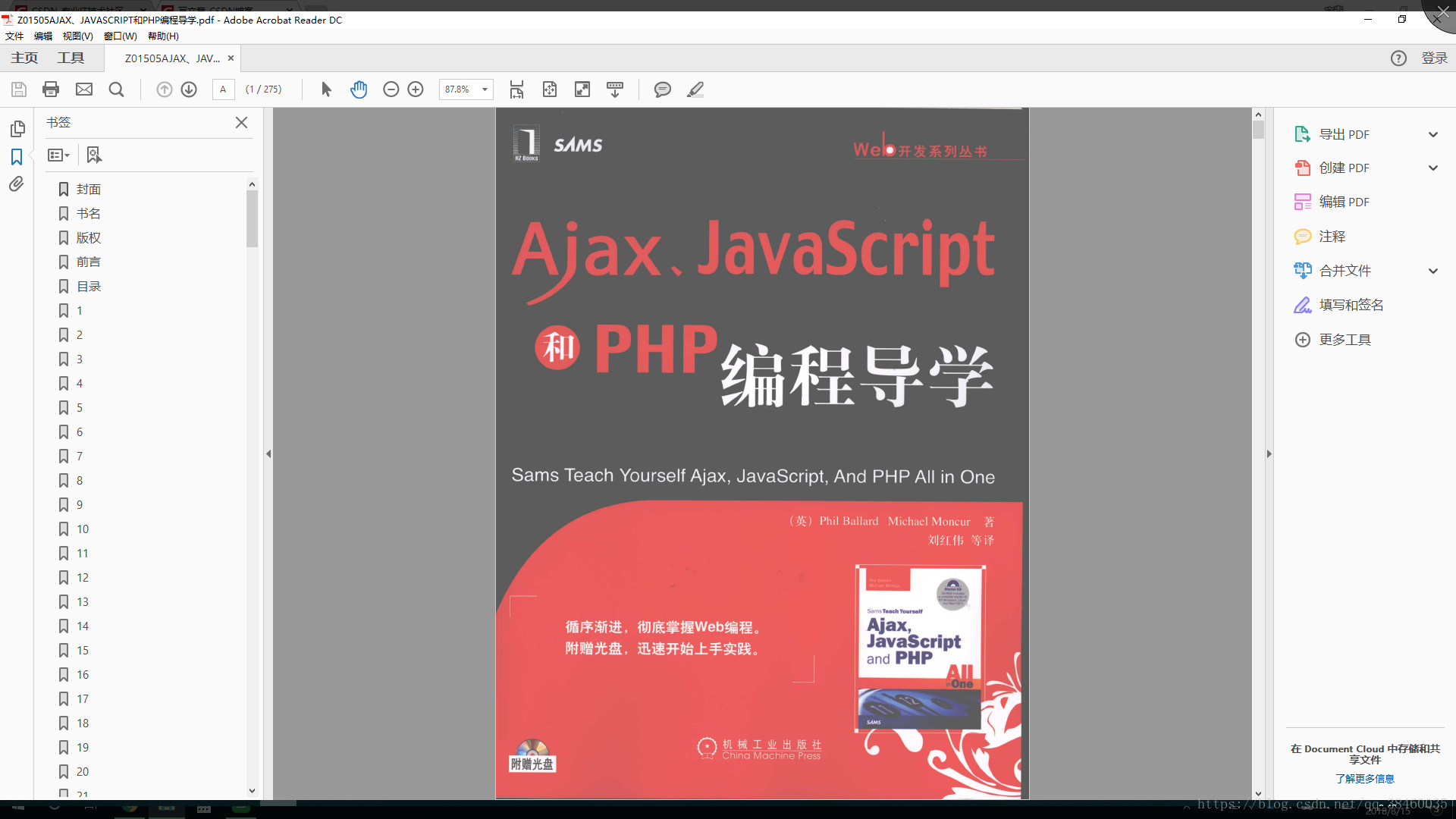Screen dimensions: 1456x819
Task: Open bookmark options list icon
Action: (x=58, y=155)
